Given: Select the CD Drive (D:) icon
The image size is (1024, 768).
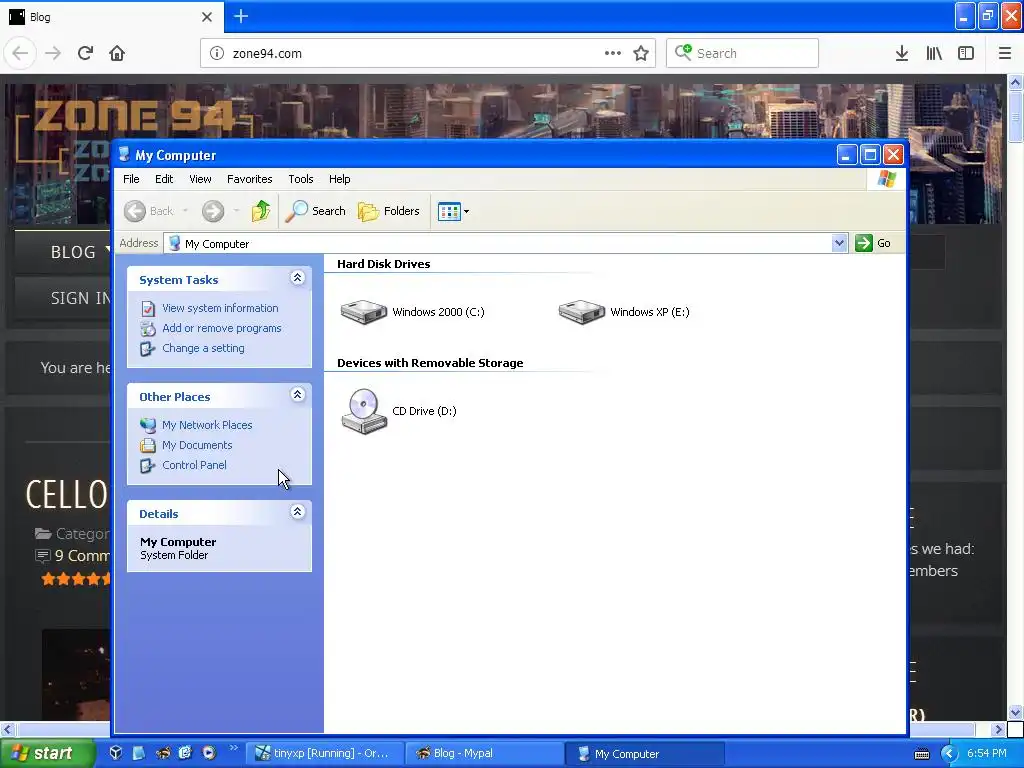Looking at the screenshot, I should (x=364, y=411).
